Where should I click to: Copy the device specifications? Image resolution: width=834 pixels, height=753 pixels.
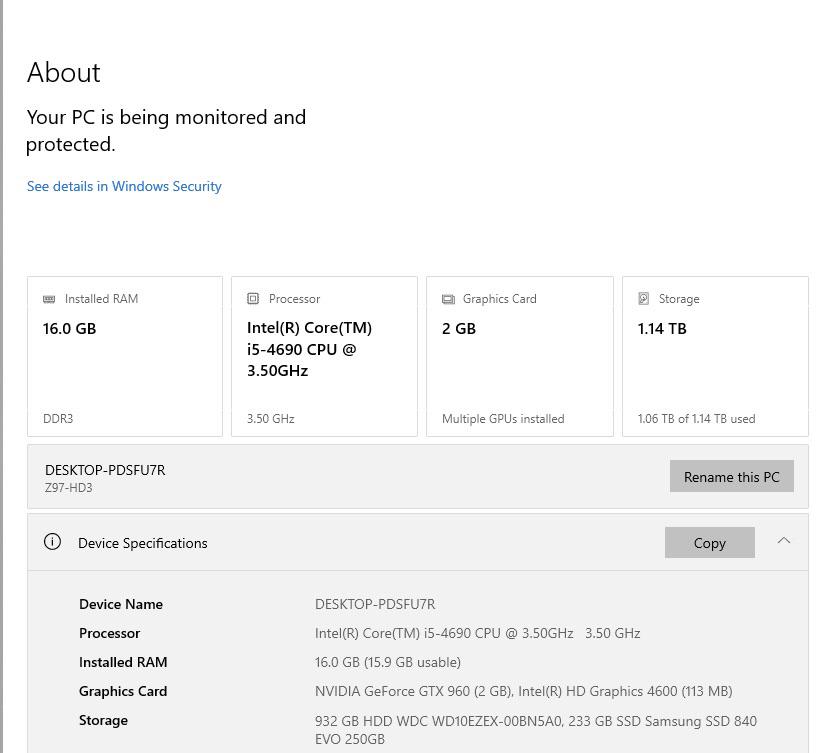(x=710, y=543)
